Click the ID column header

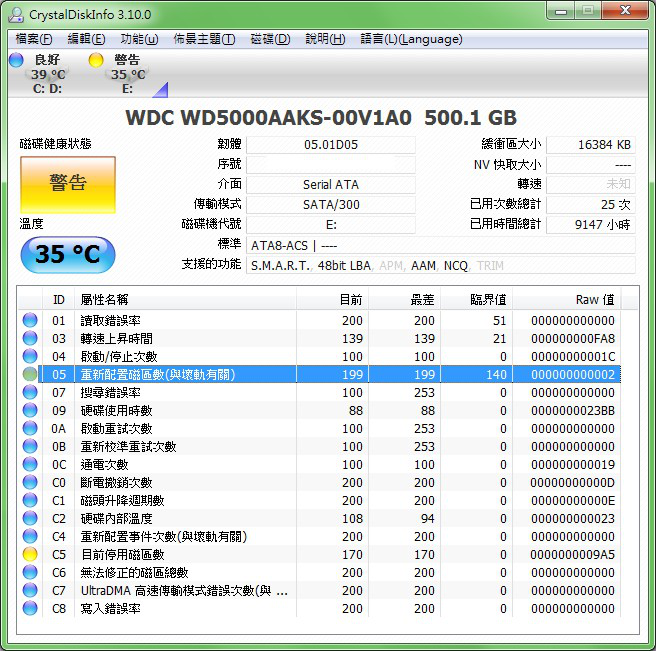click(x=59, y=300)
